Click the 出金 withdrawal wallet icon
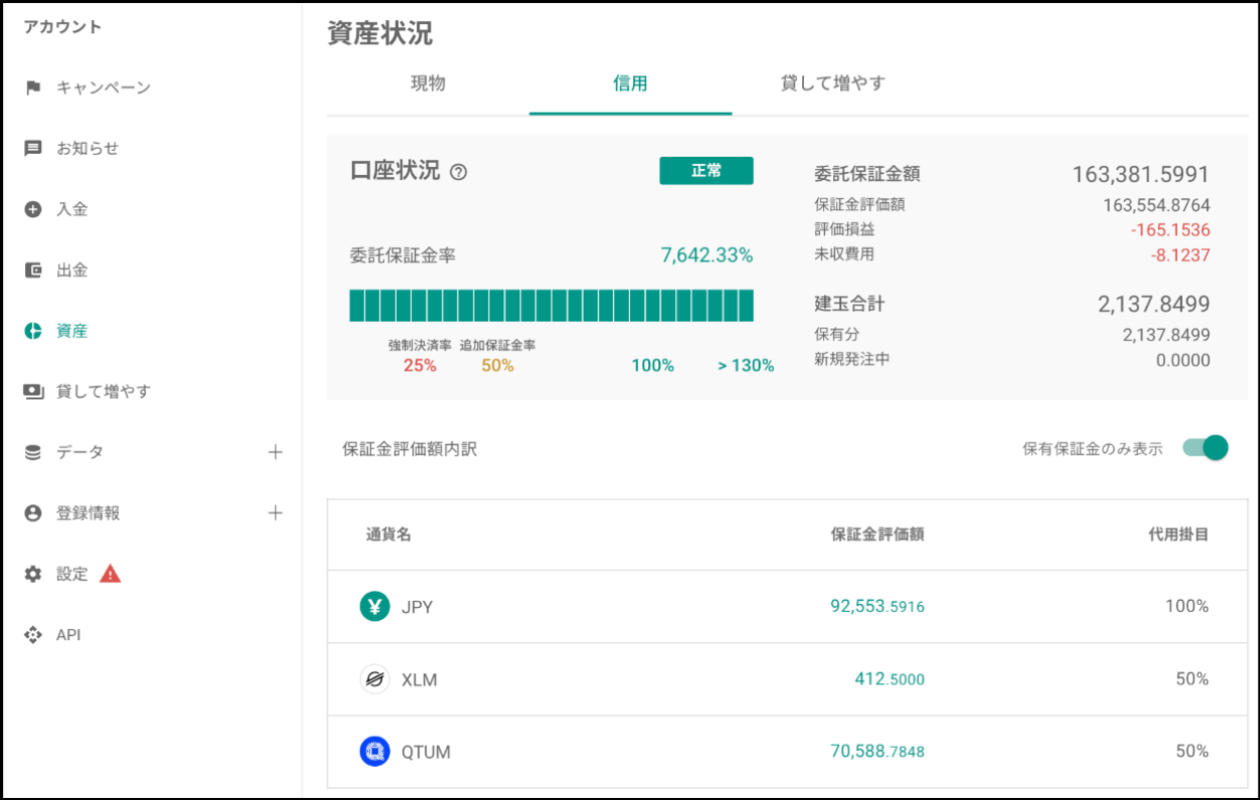The width and height of the screenshot is (1260, 800). point(33,270)
